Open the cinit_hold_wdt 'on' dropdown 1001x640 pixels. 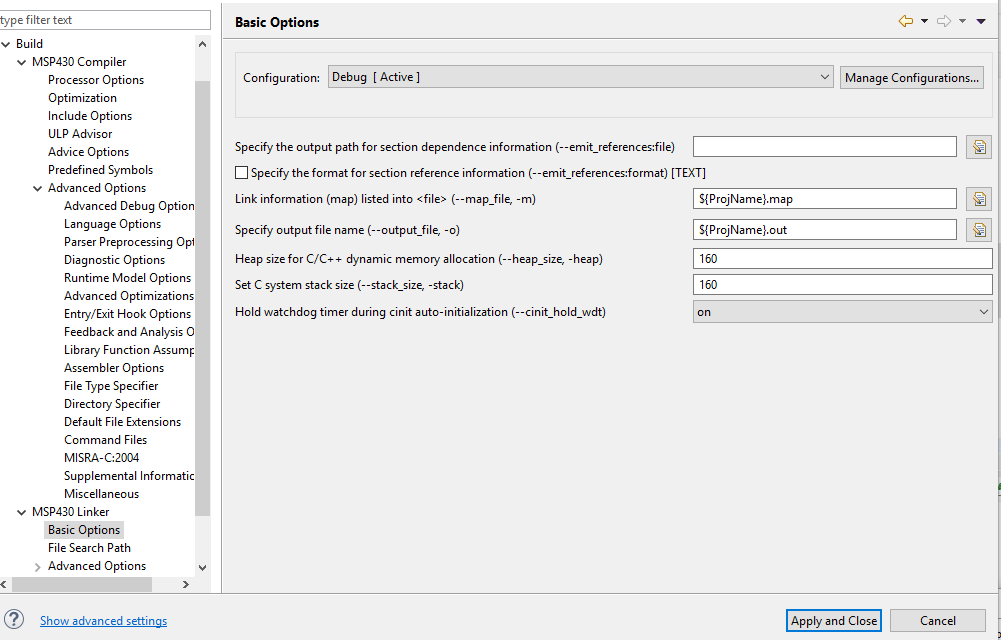(842, 312)
